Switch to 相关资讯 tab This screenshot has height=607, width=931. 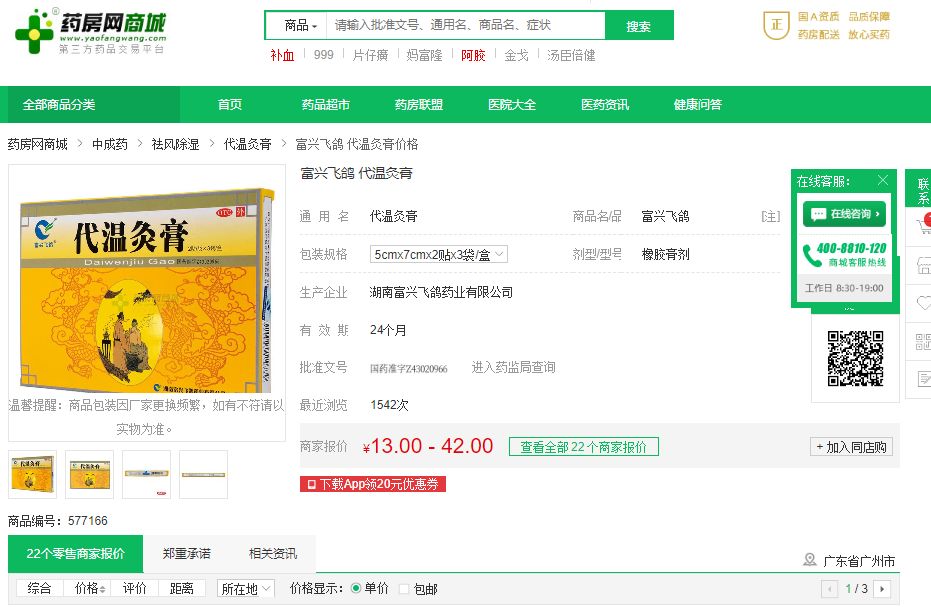[273, 554]
